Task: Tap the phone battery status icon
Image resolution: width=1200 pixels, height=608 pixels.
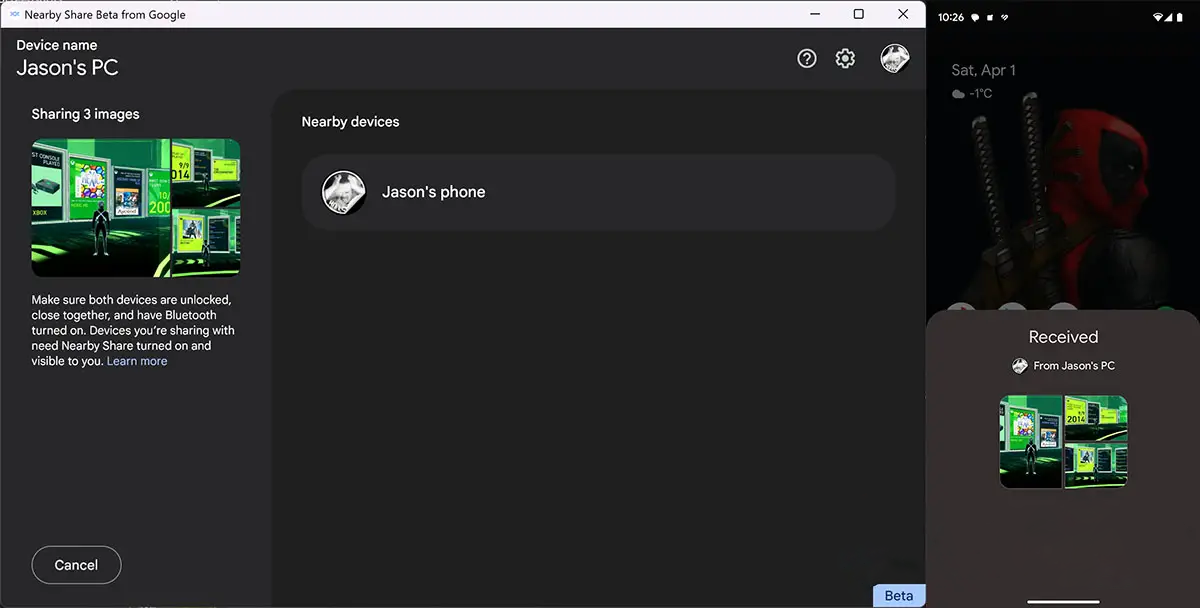Action: pyautogui.click(x=1181, y=17)
